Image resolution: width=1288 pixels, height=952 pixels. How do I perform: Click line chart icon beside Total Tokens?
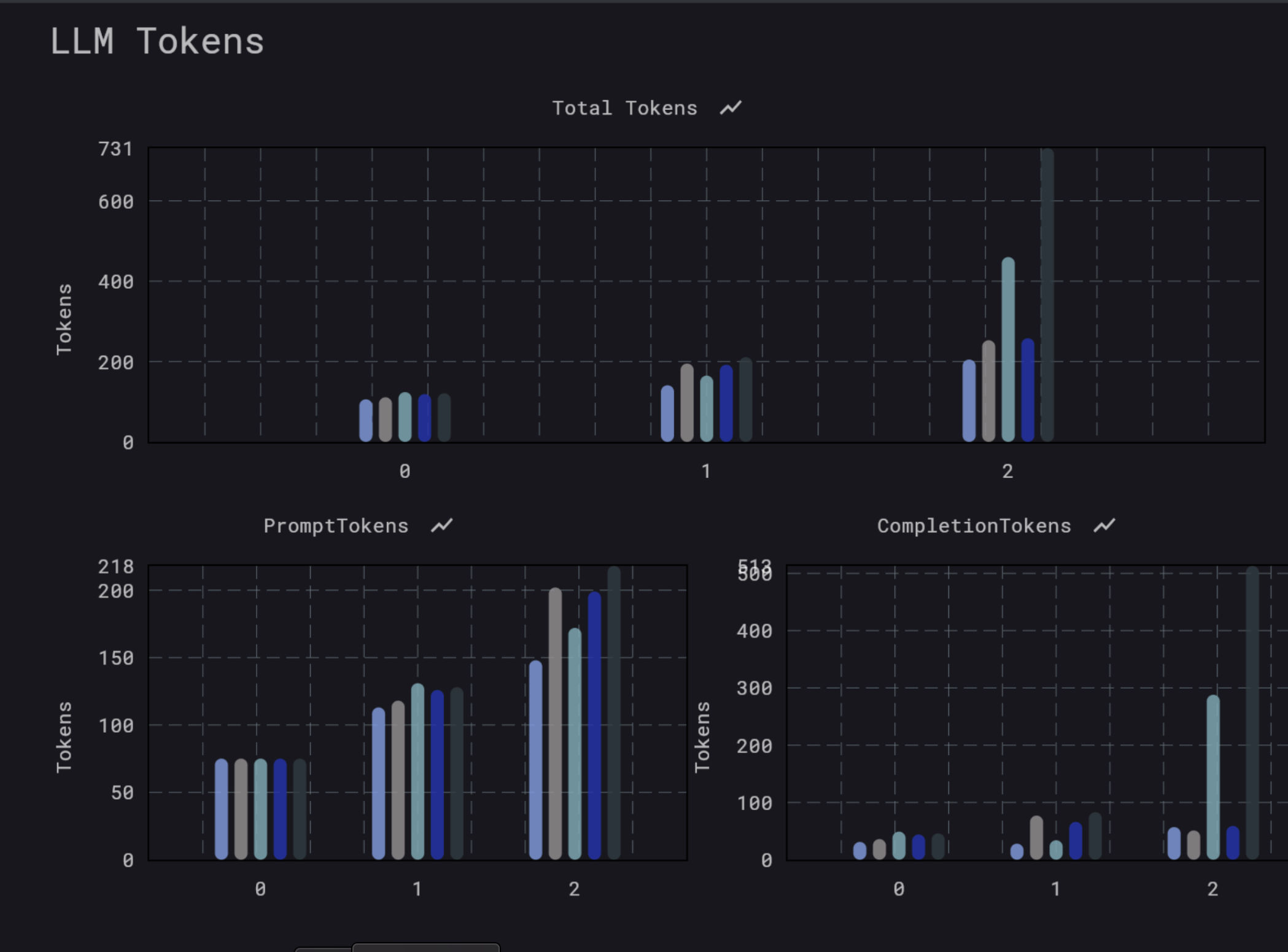pos(731,108)
